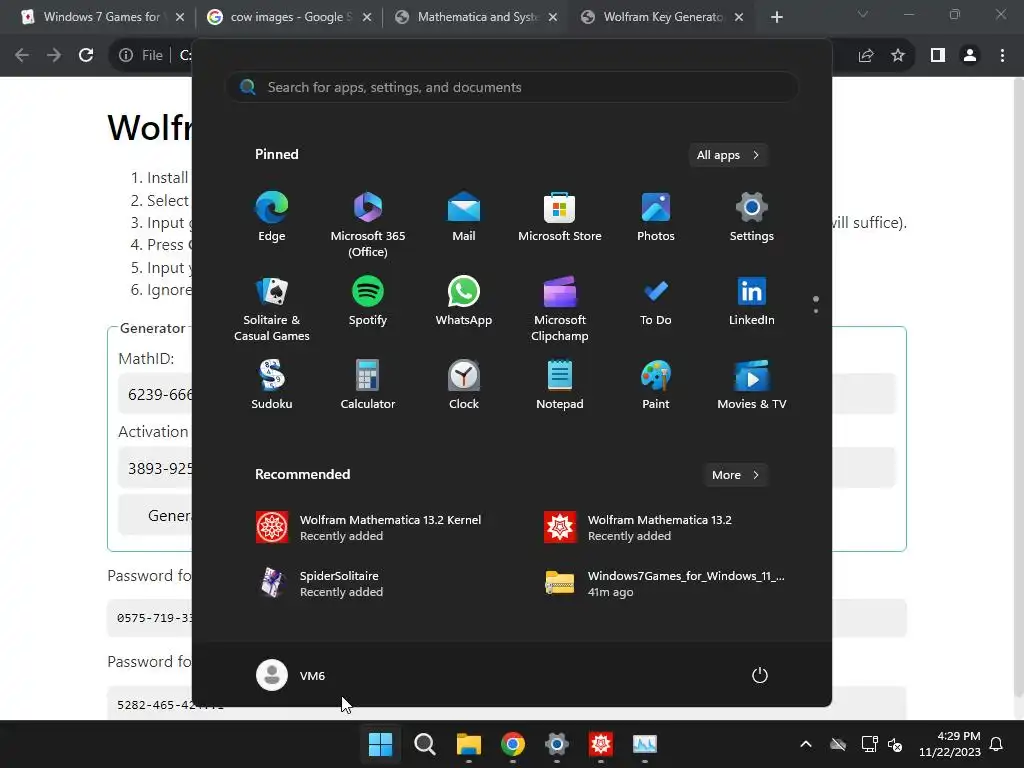
Task: Open clock showing 4:29 PM
Action: point(950,744)
